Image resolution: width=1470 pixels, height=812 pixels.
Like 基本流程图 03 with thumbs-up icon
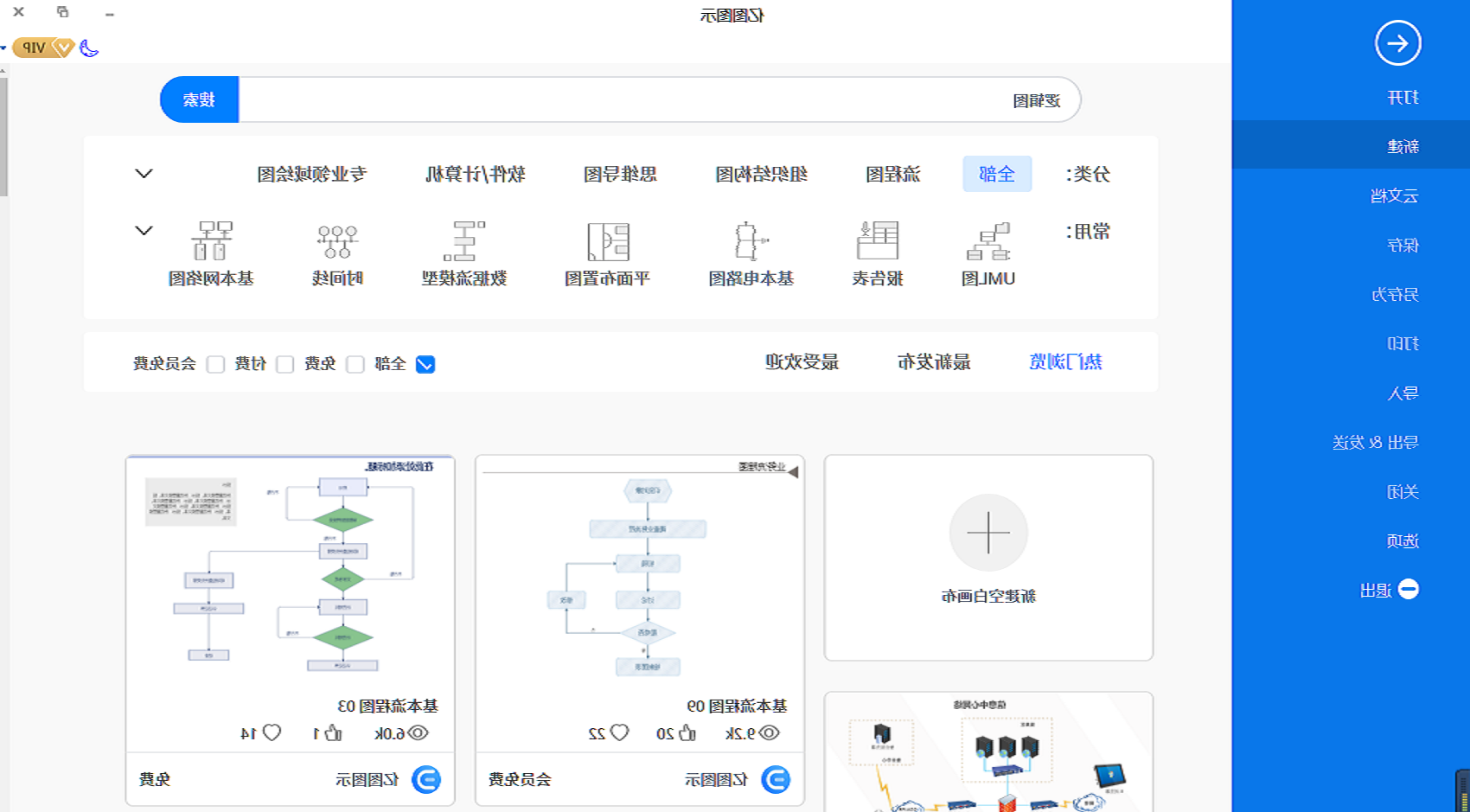[x=334, y=733]
